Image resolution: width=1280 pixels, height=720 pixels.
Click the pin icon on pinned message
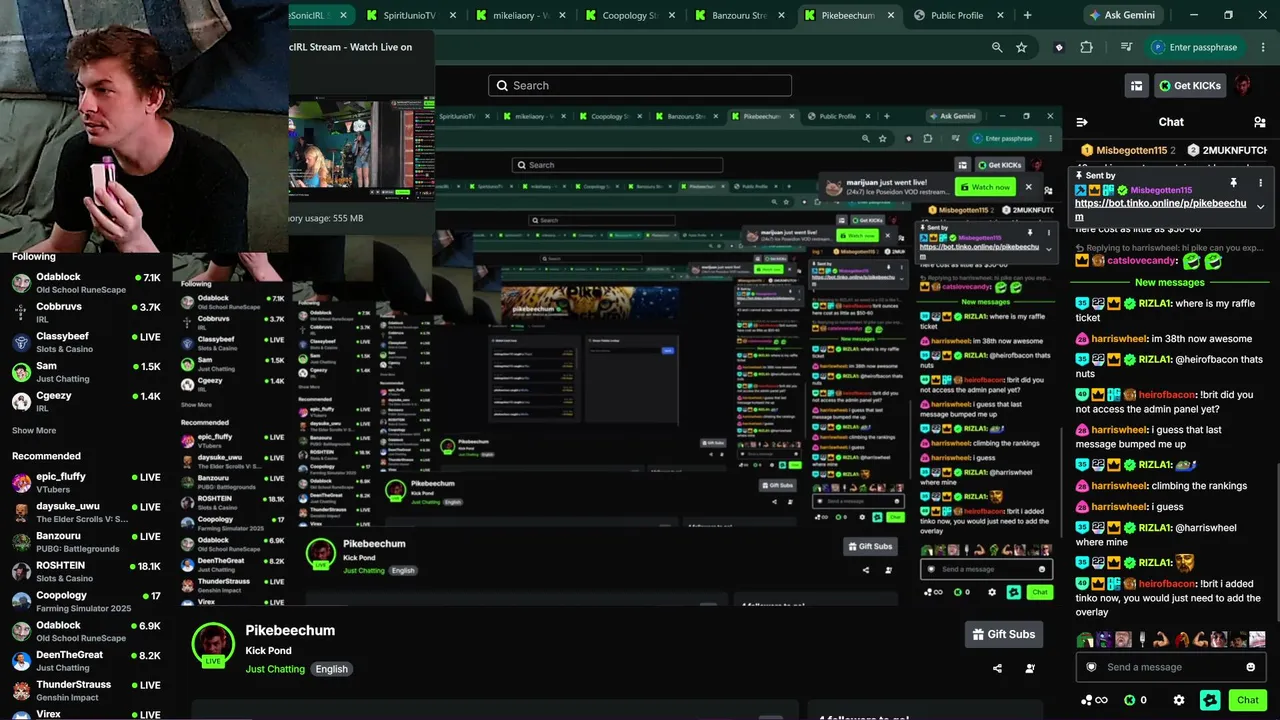[1233, 183]
